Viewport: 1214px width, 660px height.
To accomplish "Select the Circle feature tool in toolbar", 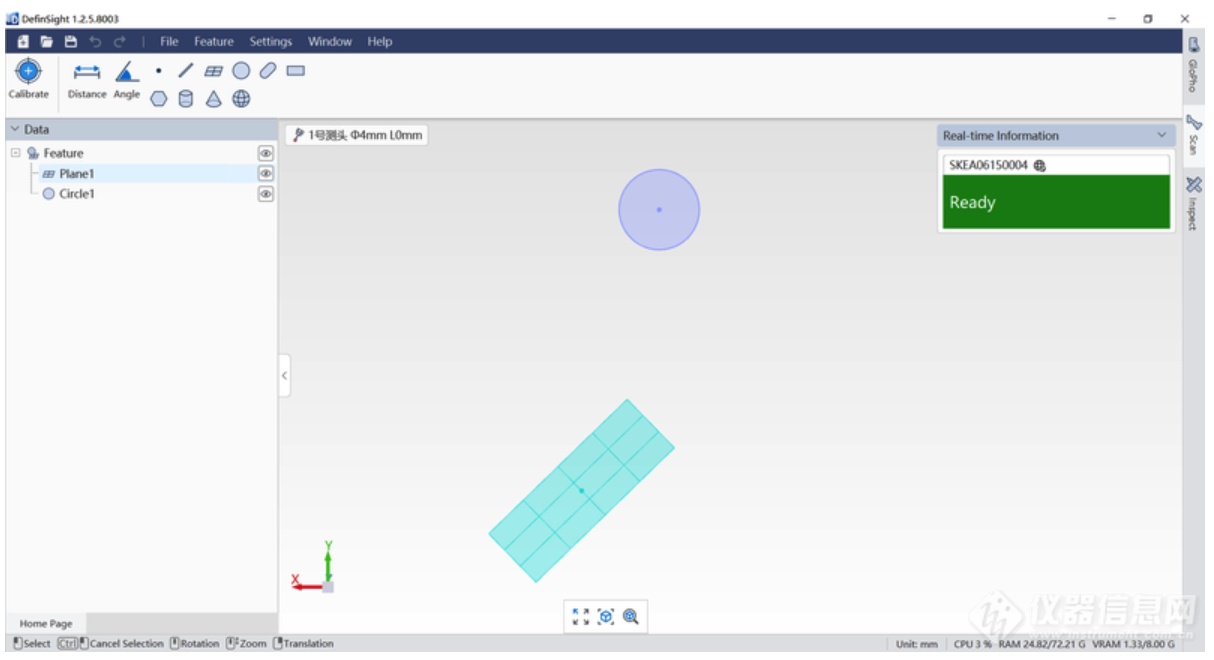I will point(241,71).
